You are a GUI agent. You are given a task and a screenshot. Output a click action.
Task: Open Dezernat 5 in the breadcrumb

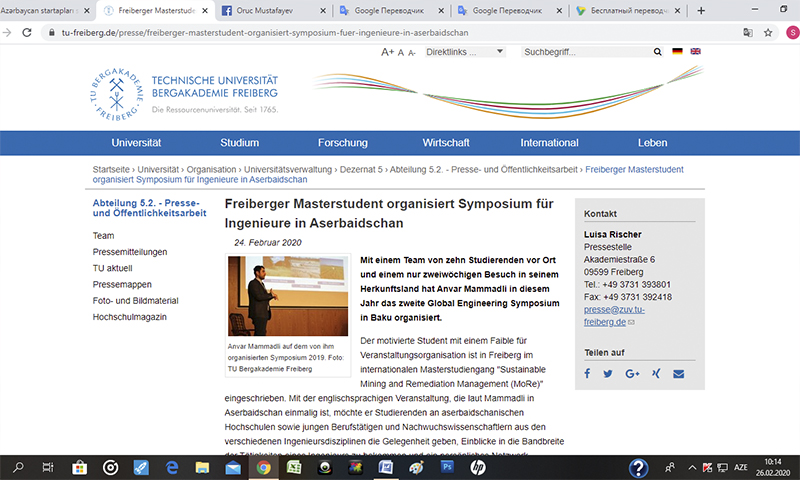[x=361, y=169]
